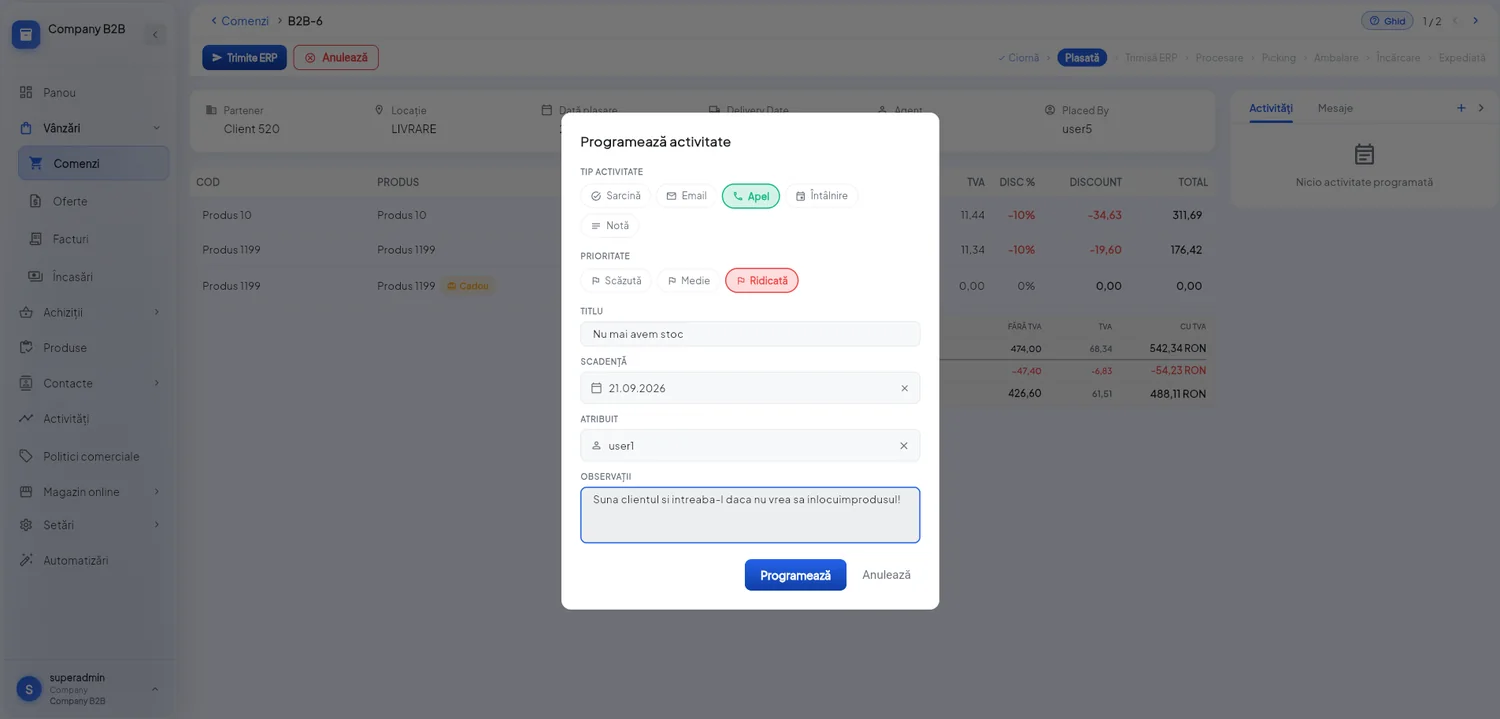Go to the next order arrow
Image resolution: width=1500 pixels, height=719 pixels.
pos(1475,21)
